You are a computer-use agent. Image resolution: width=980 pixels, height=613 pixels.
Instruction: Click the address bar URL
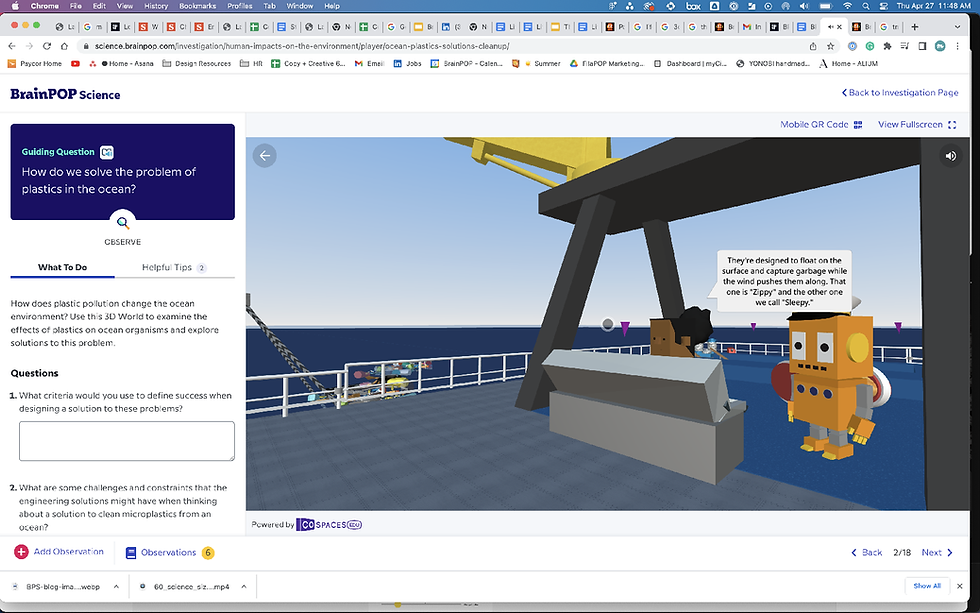(302, 46)
